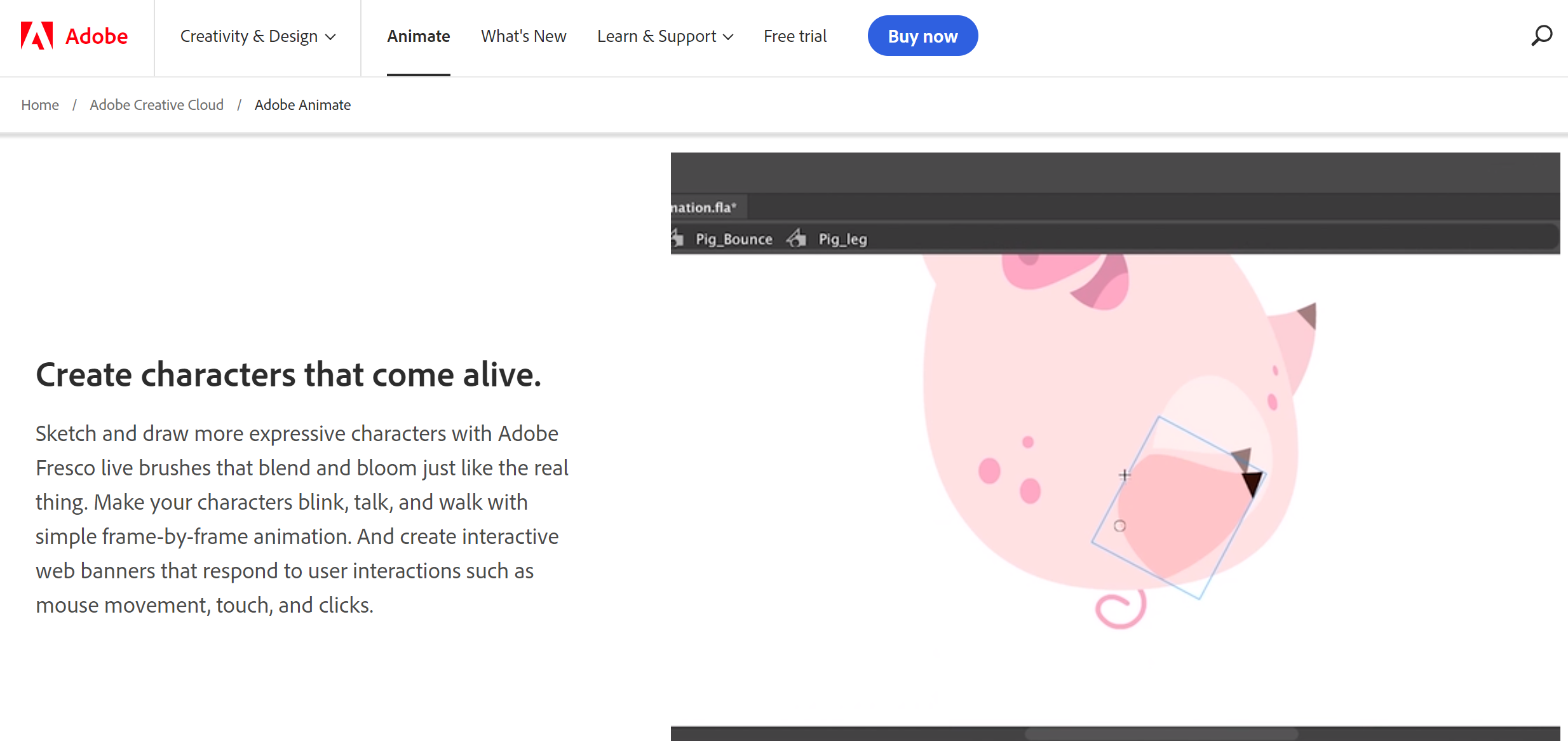
Task: Go to Home breadcrumb link
Action: [x=40, y=105]
